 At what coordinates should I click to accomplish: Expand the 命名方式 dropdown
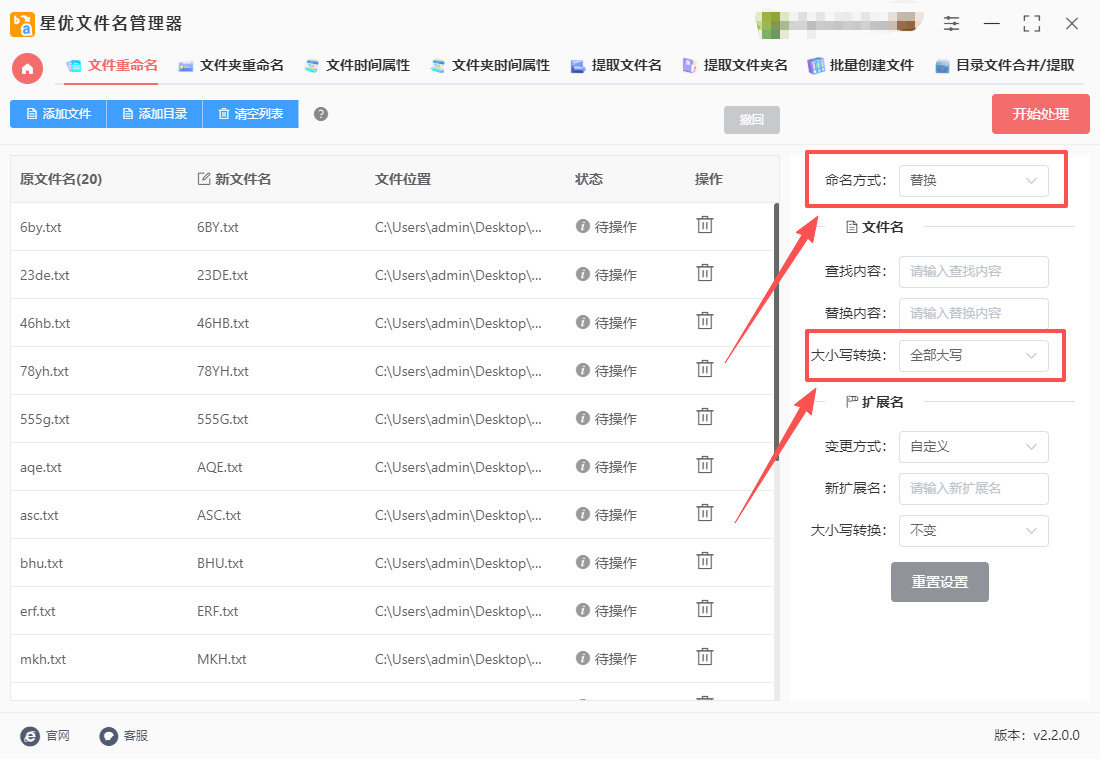tap(973, 181)
